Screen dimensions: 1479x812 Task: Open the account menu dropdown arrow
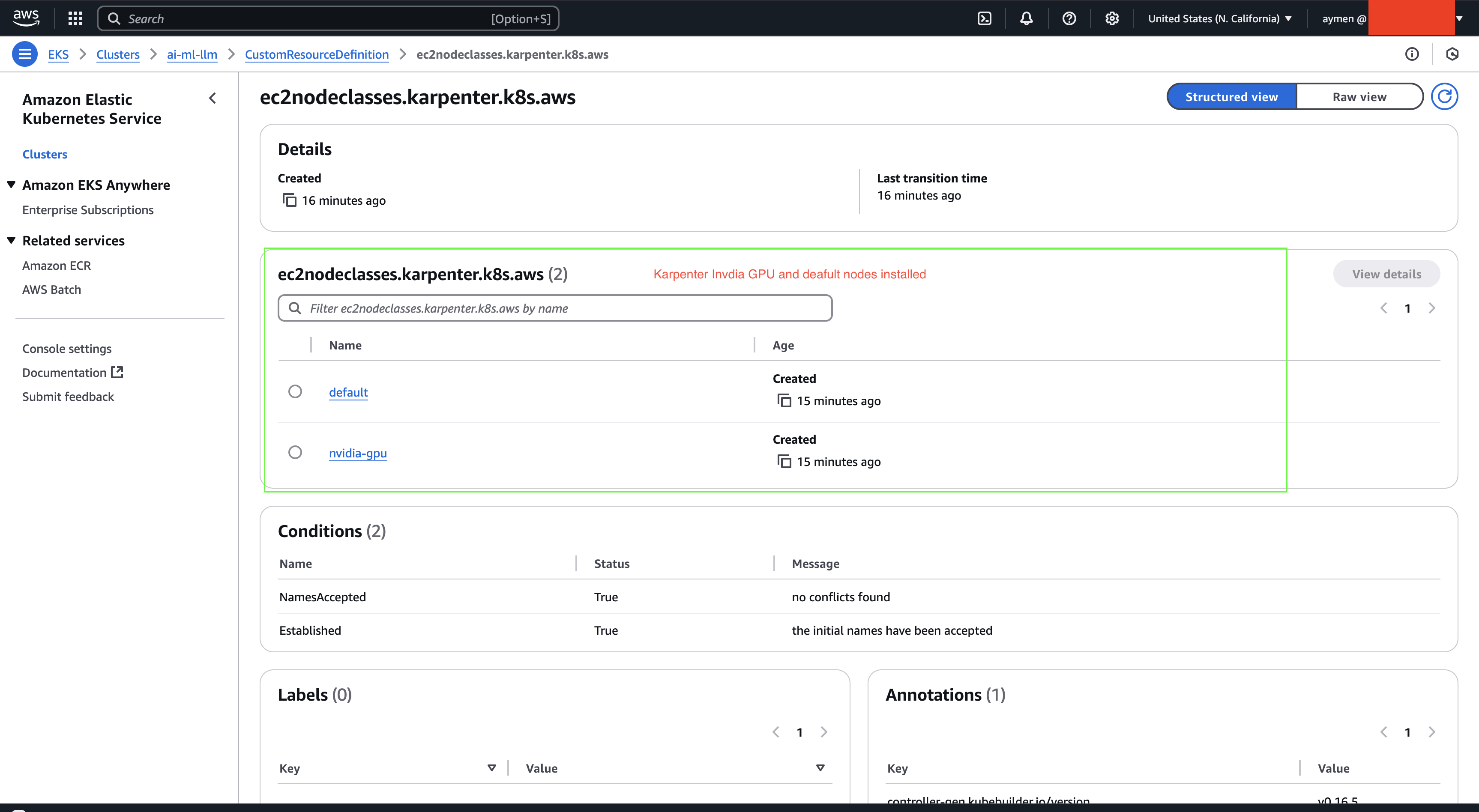(1459, 18)
